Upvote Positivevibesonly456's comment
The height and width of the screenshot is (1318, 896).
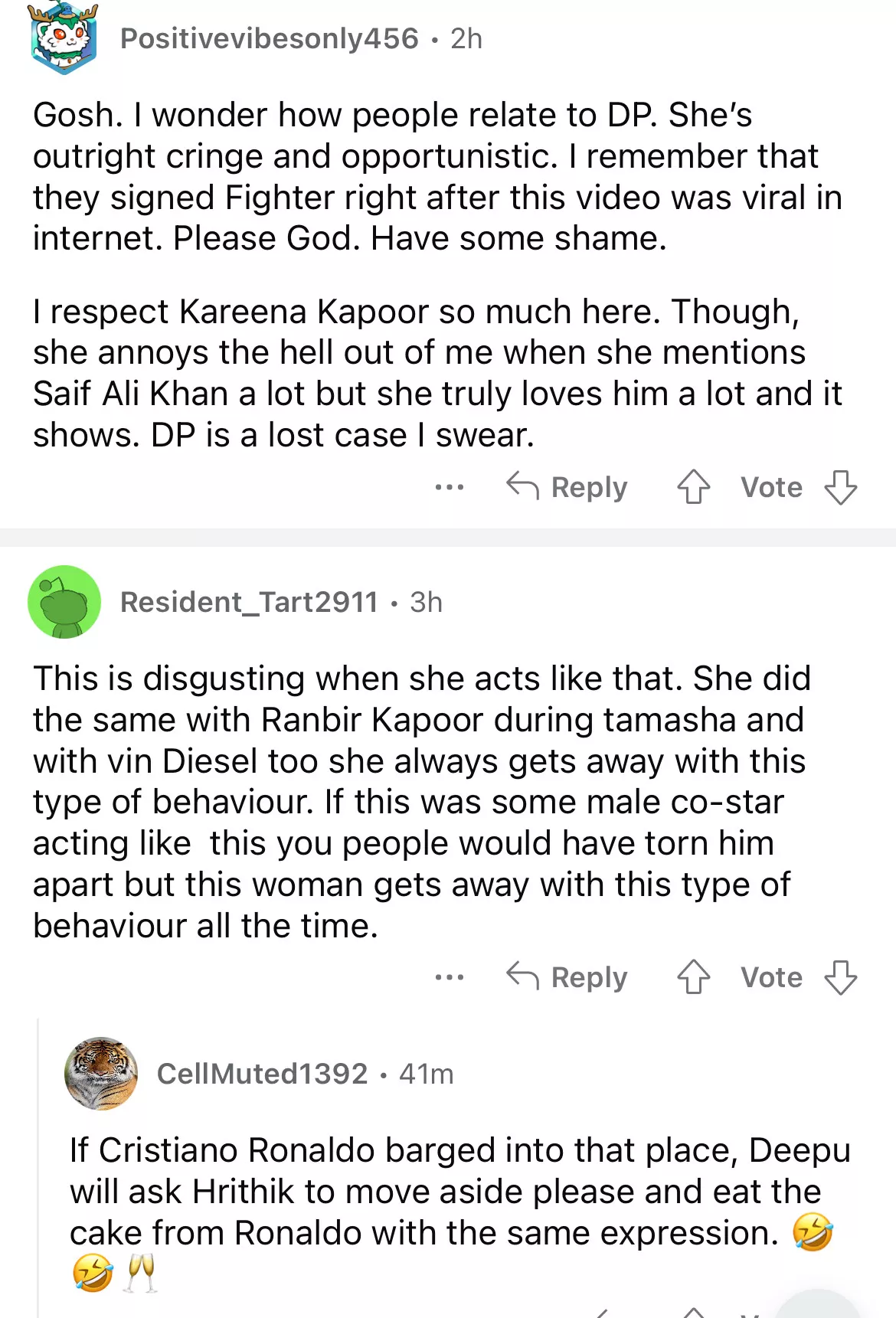coord(694,487)
